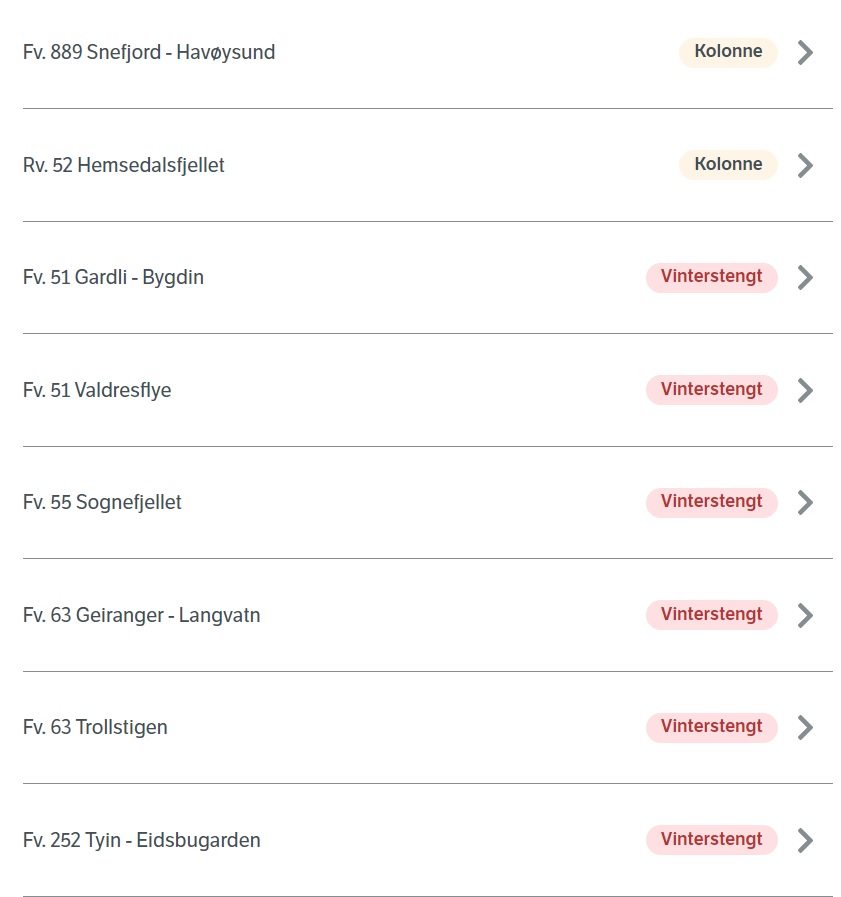The height and width of the screenshot is (897, 841).
Task: Click arrow icon on Geiranger - Langvatn row
Action: (805, 616)
